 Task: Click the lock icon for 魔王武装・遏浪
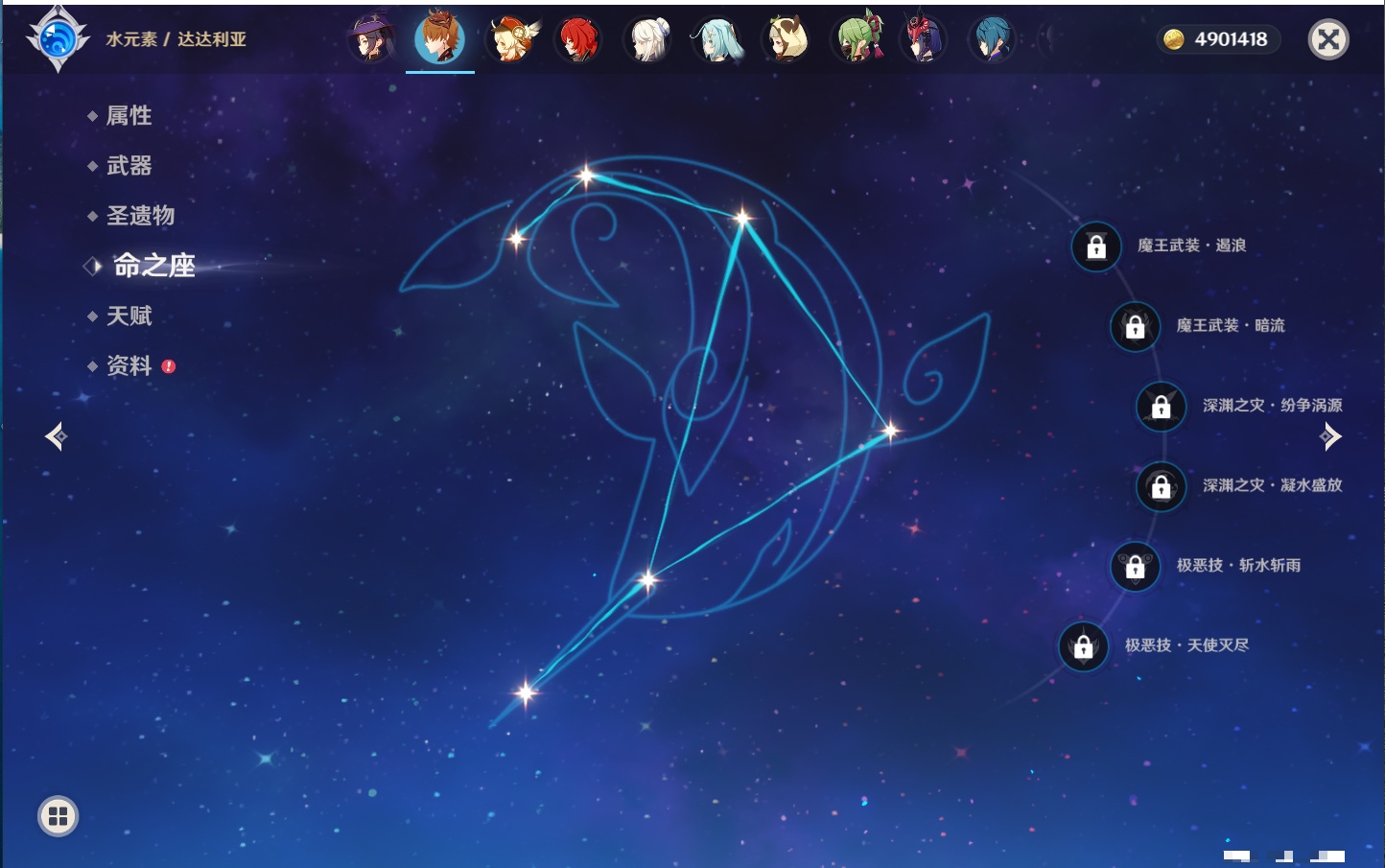[x=1096, y=246]
